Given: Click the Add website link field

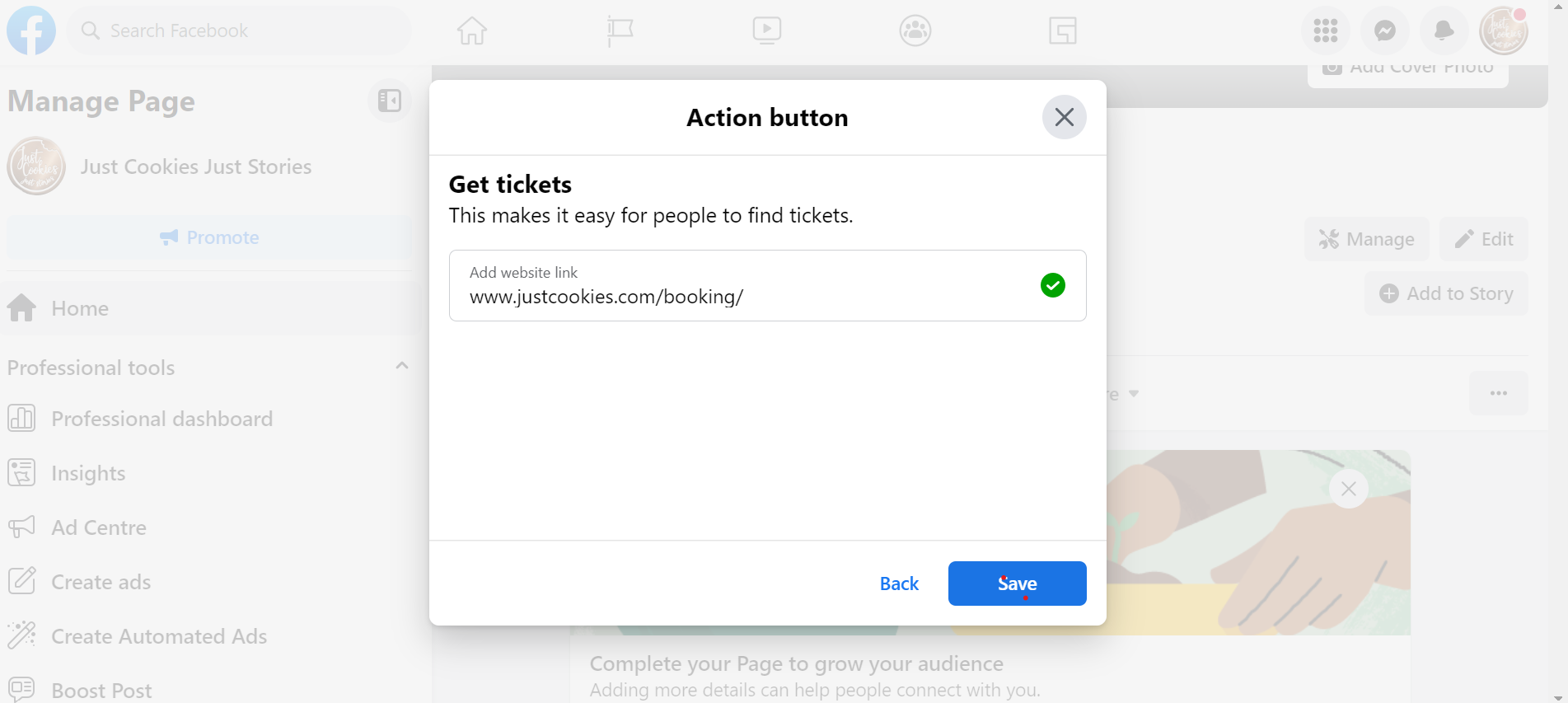Looking at the screenshot, I should pos(767,285).
